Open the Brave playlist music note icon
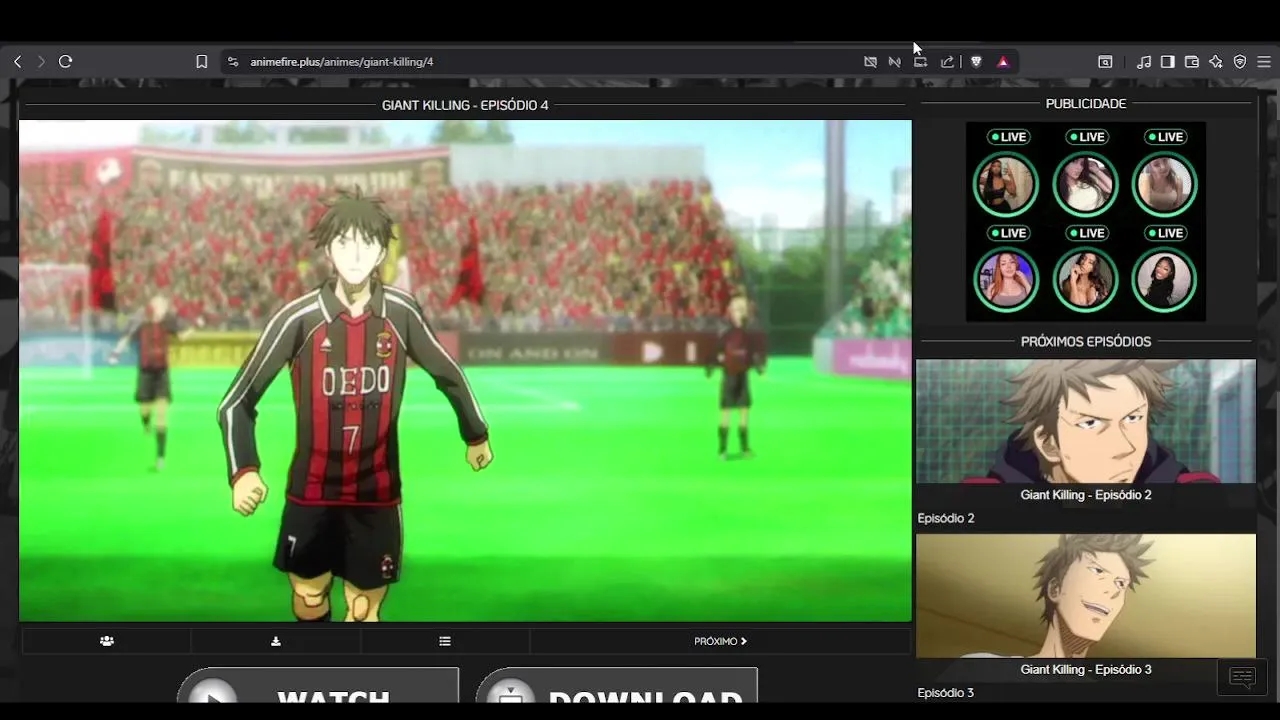 1144,62
